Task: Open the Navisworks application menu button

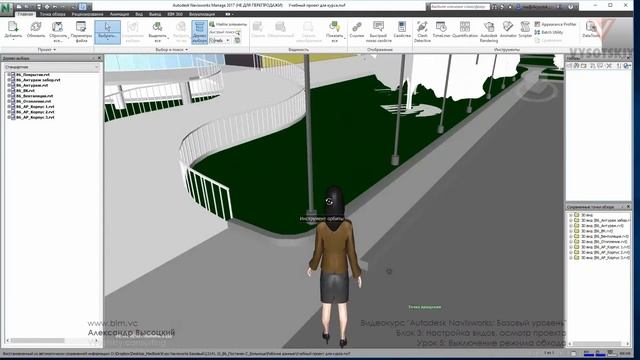Action: [x=6, y=8]
